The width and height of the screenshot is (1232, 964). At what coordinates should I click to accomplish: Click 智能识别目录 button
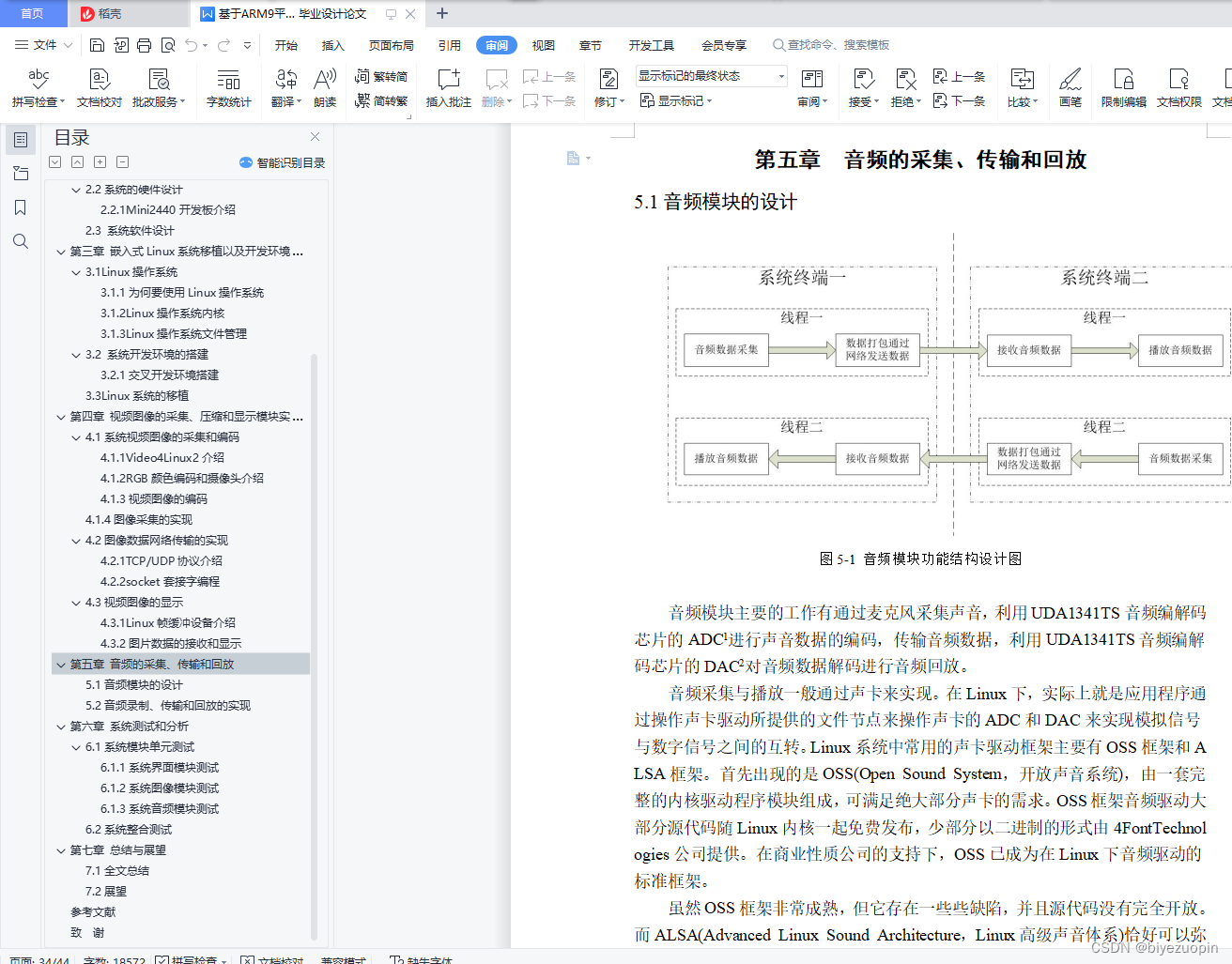pos(283,162)
